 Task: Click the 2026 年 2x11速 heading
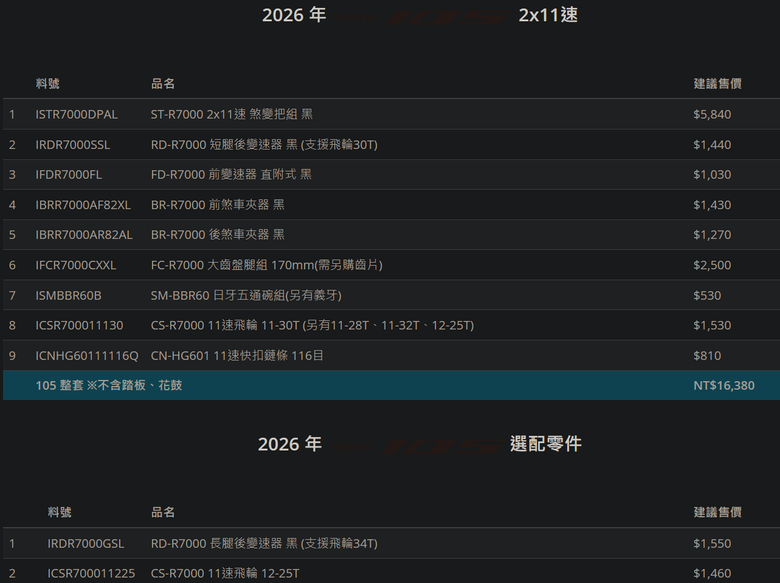[x=420, y=15]
